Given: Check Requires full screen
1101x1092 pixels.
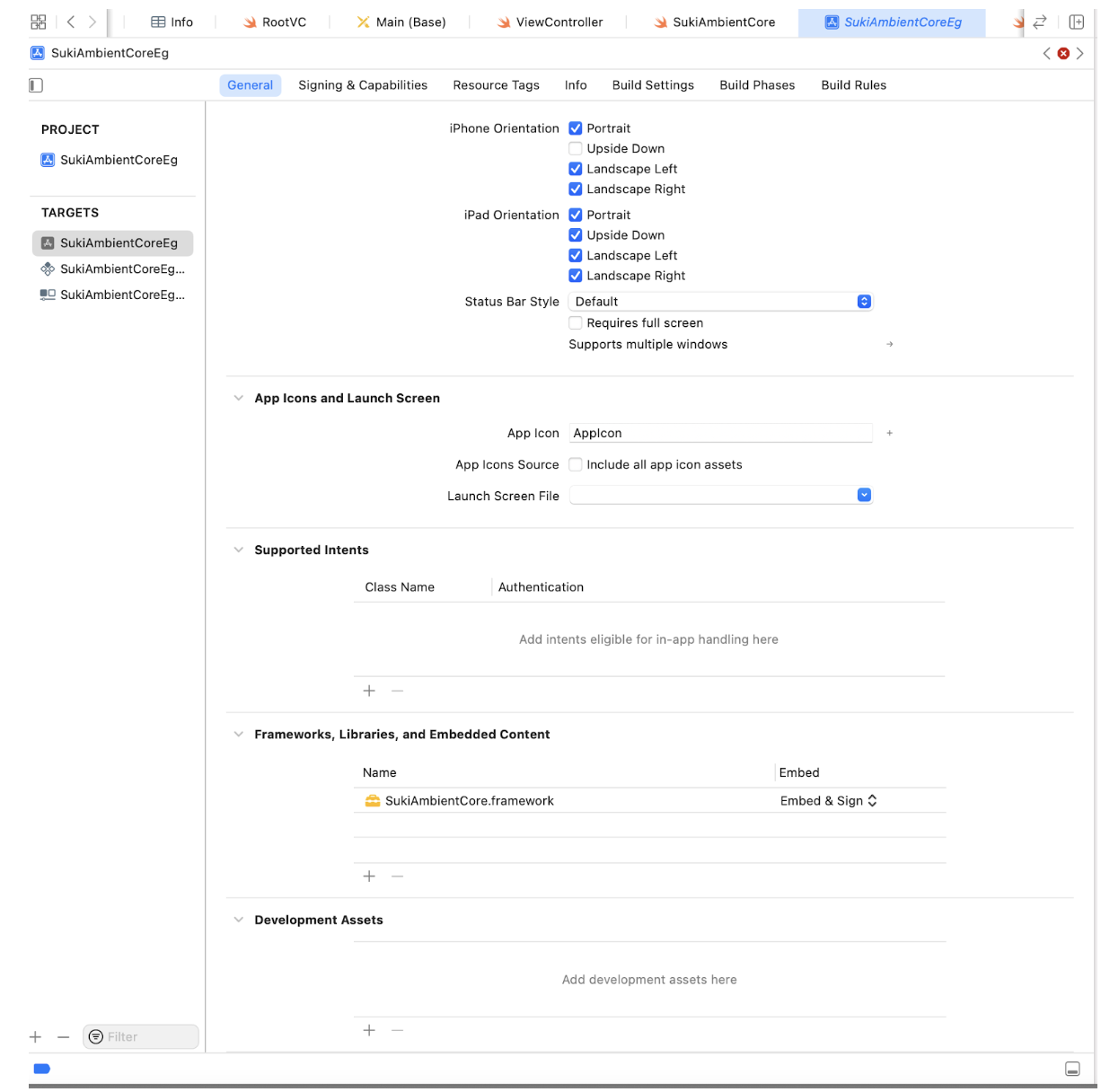Looking at the screenshot, I should (x=575, y=322).
